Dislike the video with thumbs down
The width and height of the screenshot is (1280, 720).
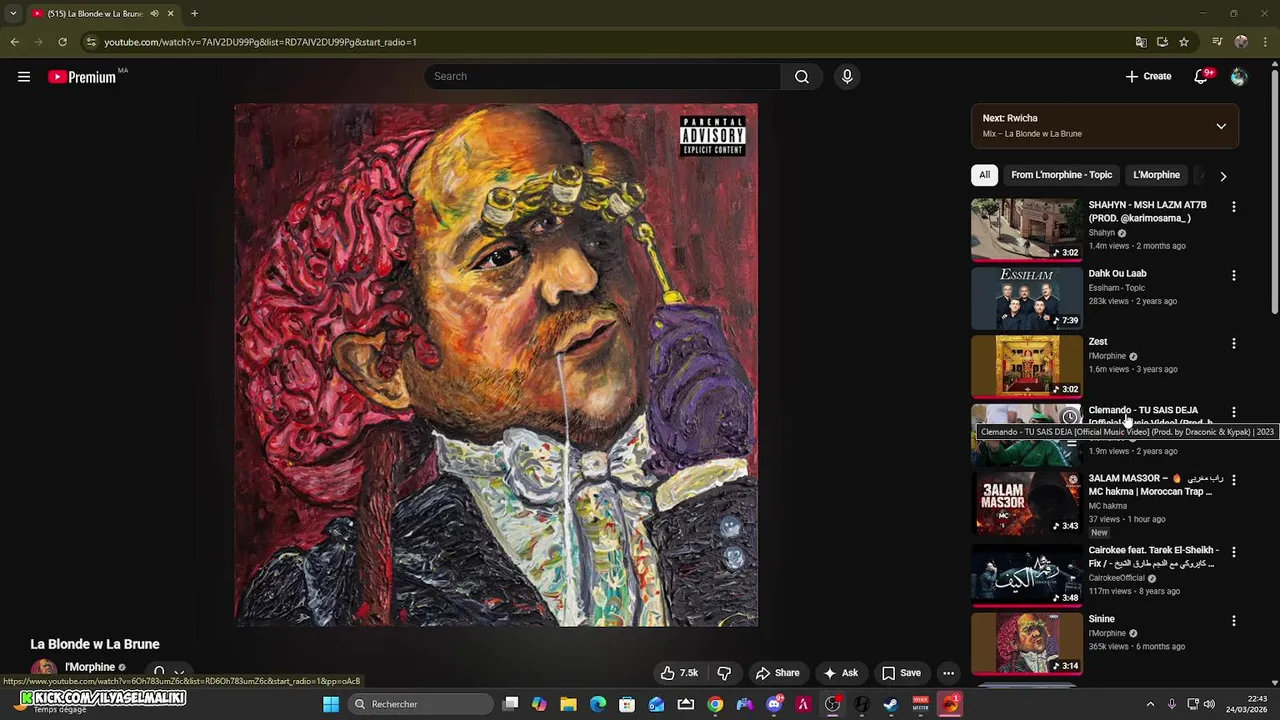[x=725, y=673]
